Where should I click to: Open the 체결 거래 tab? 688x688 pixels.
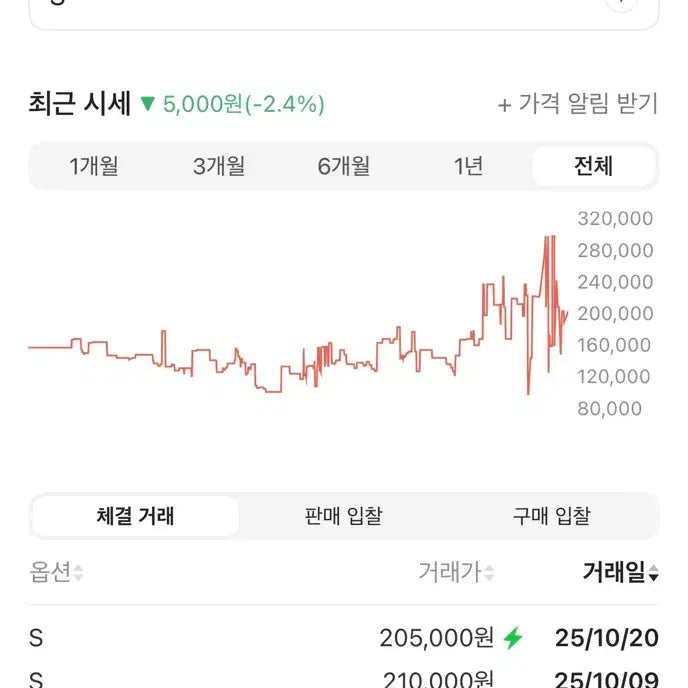[x=135, y=516]
